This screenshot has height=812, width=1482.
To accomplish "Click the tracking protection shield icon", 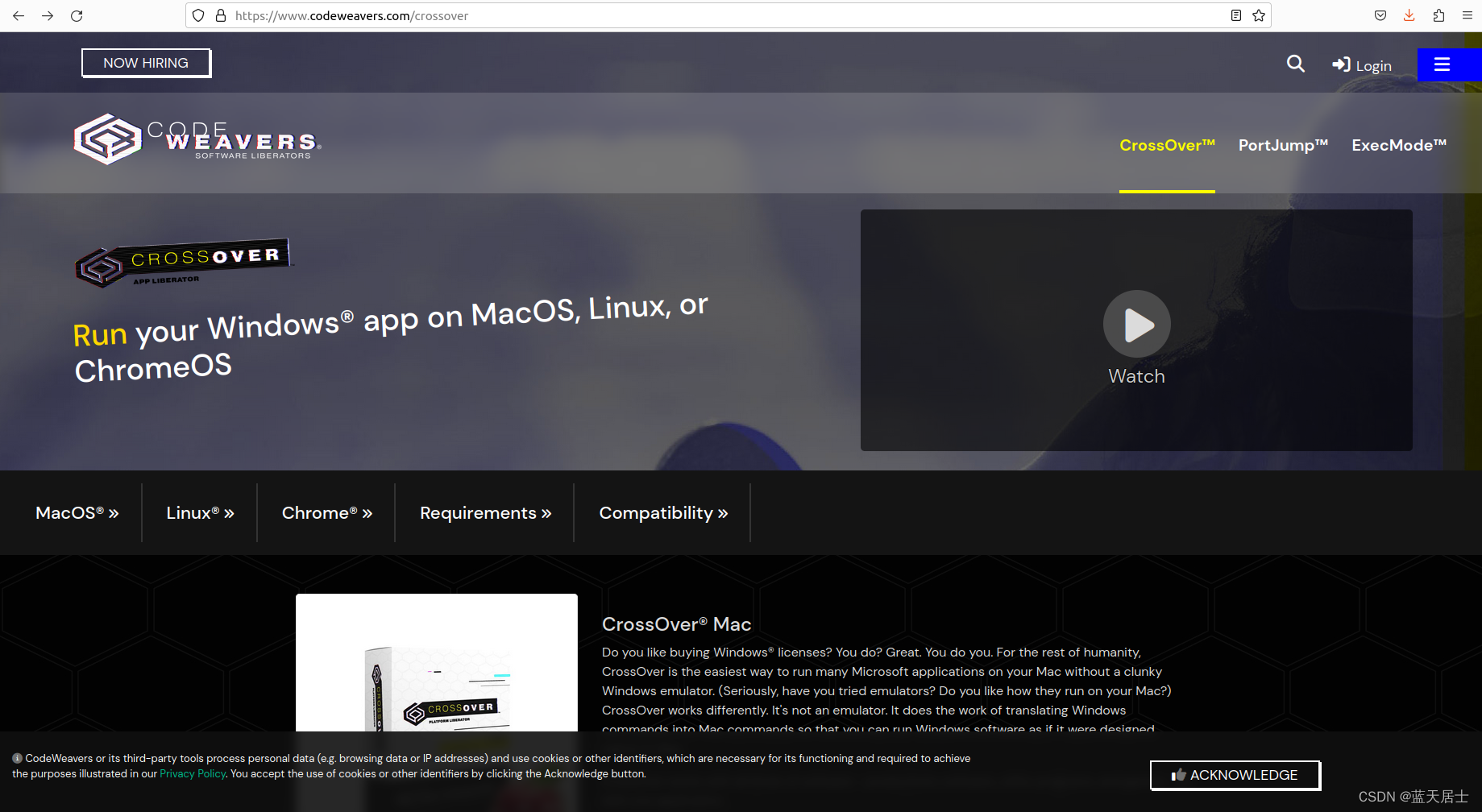I will 198,15.
